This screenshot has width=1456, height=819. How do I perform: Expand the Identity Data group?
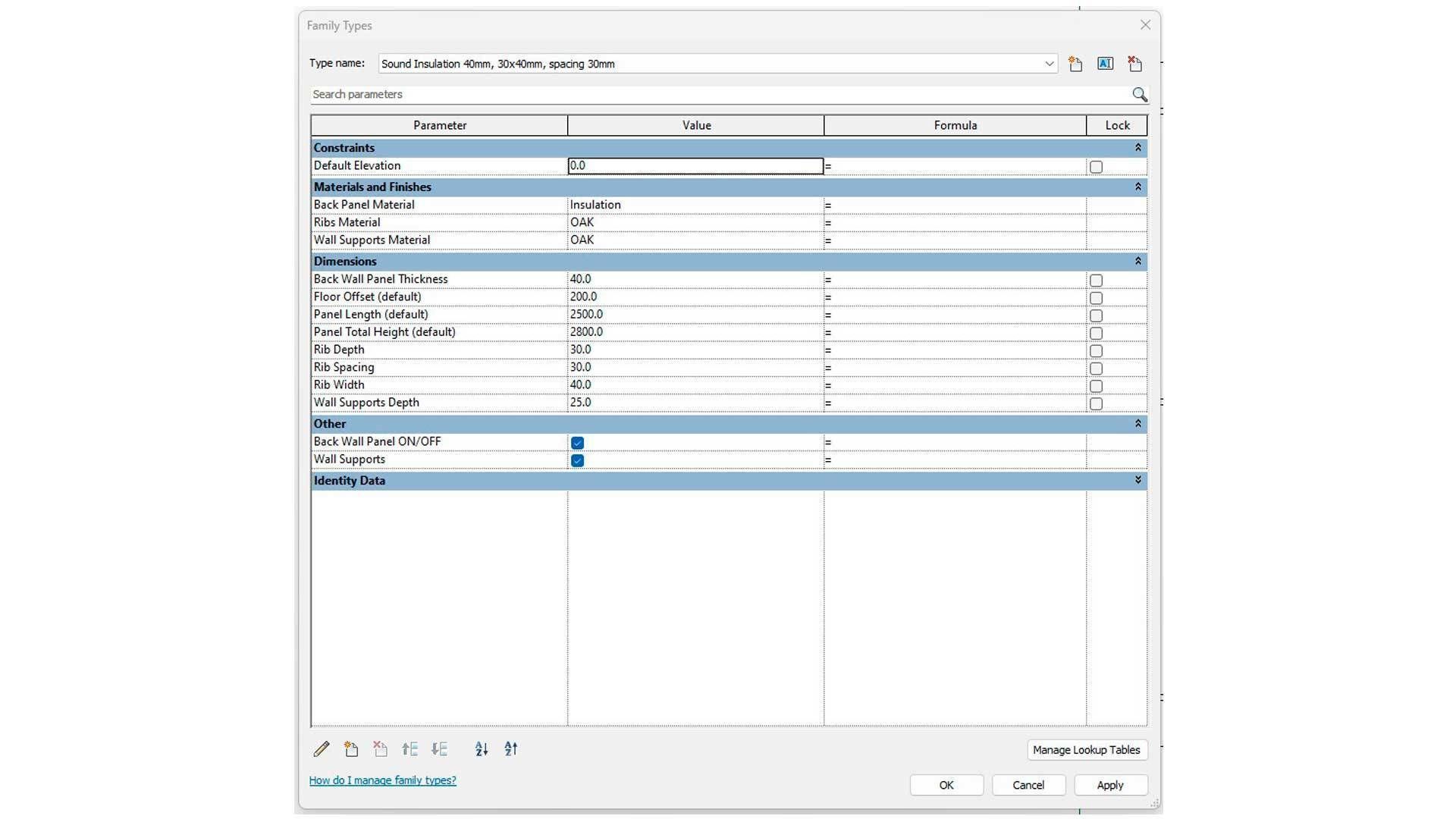[1137, 480]
